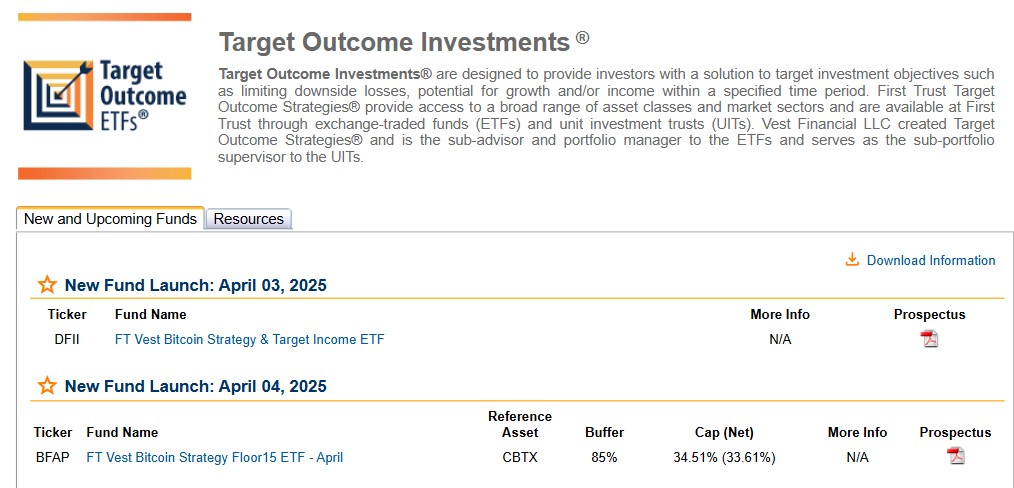Image resolution: width=1014 pixels, height=488 pixels.
Task: Click the New Fund Launch April 03, 2025 heading
Action: (195, 285)
